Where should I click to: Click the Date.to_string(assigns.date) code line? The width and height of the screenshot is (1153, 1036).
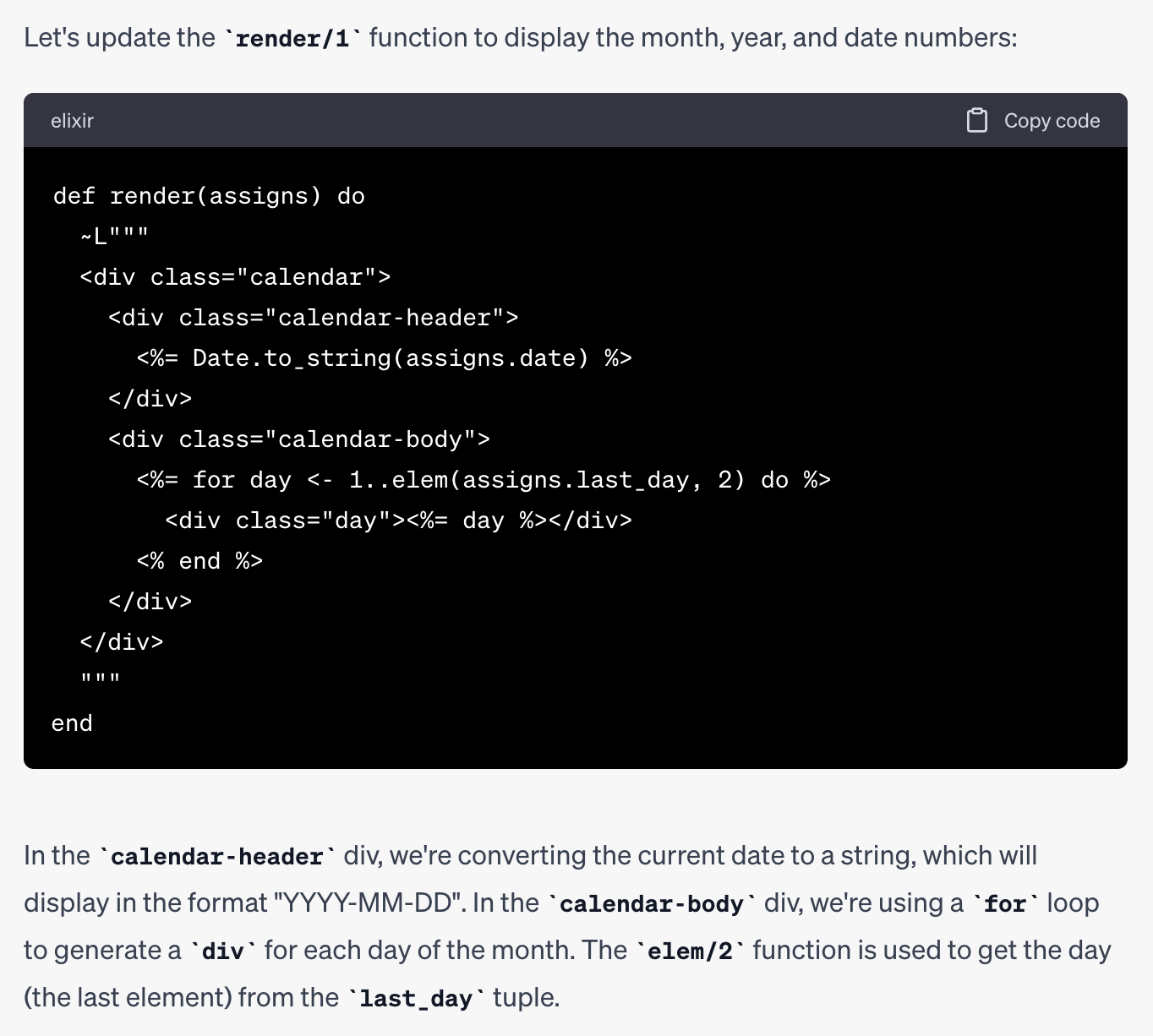point(385,358)
